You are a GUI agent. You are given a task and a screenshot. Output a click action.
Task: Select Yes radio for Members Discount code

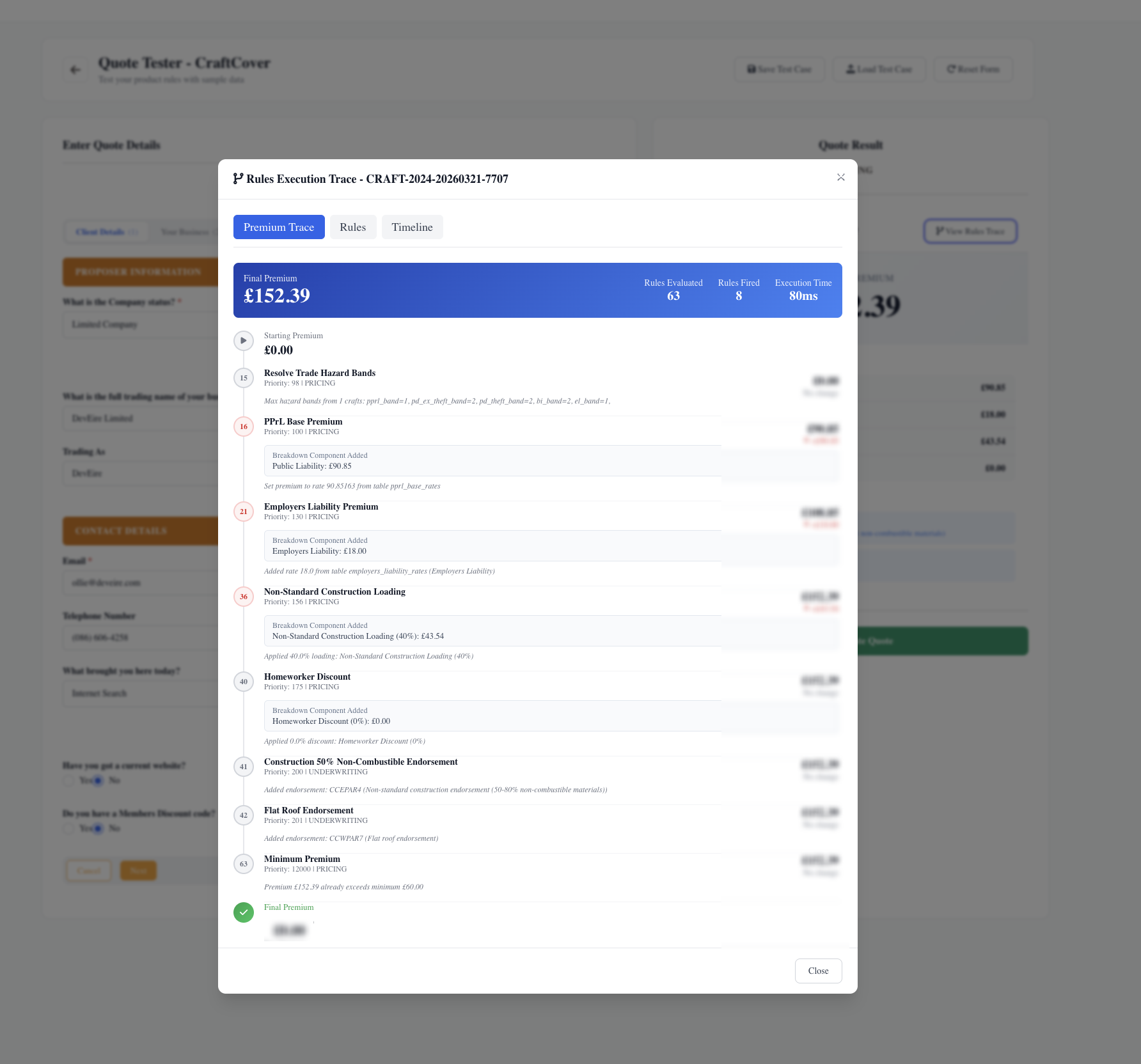tap(68, 828)
